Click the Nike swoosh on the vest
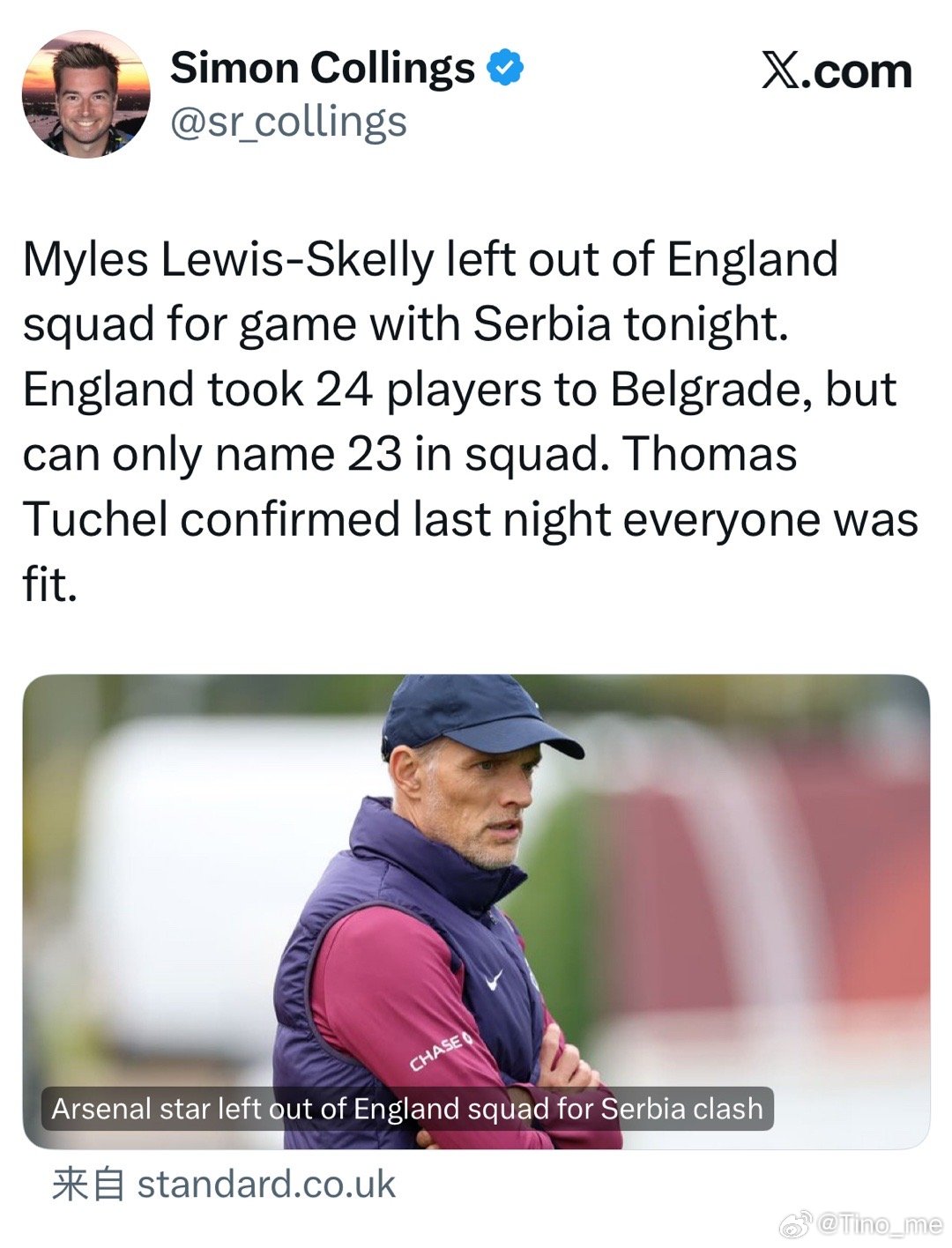Image resolution: width=952 pixels, height=1248 pixels. pyautogui.click(x=495, y=979)
